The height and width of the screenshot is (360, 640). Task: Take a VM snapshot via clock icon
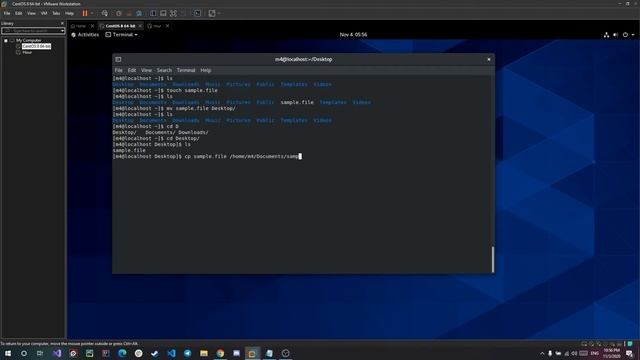119,13
